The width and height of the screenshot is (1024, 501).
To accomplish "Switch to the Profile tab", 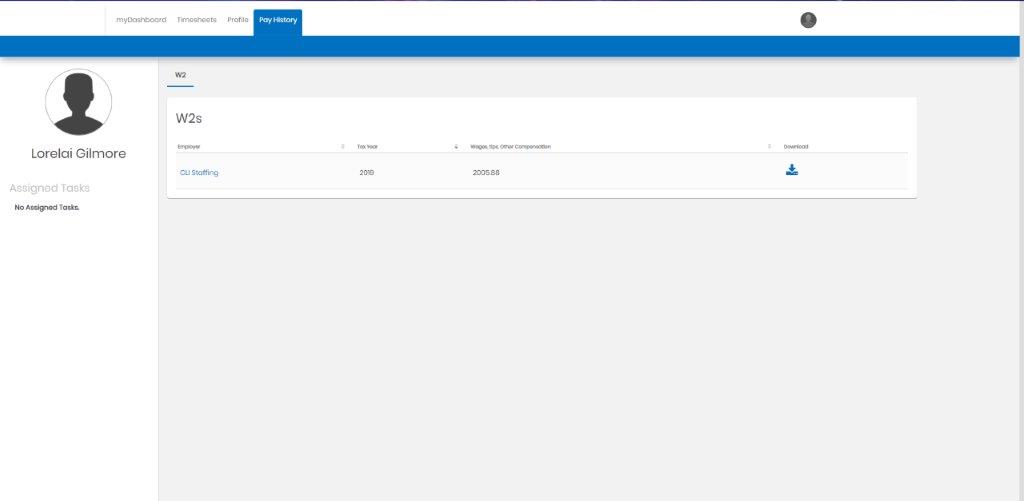I will point(238,20).
